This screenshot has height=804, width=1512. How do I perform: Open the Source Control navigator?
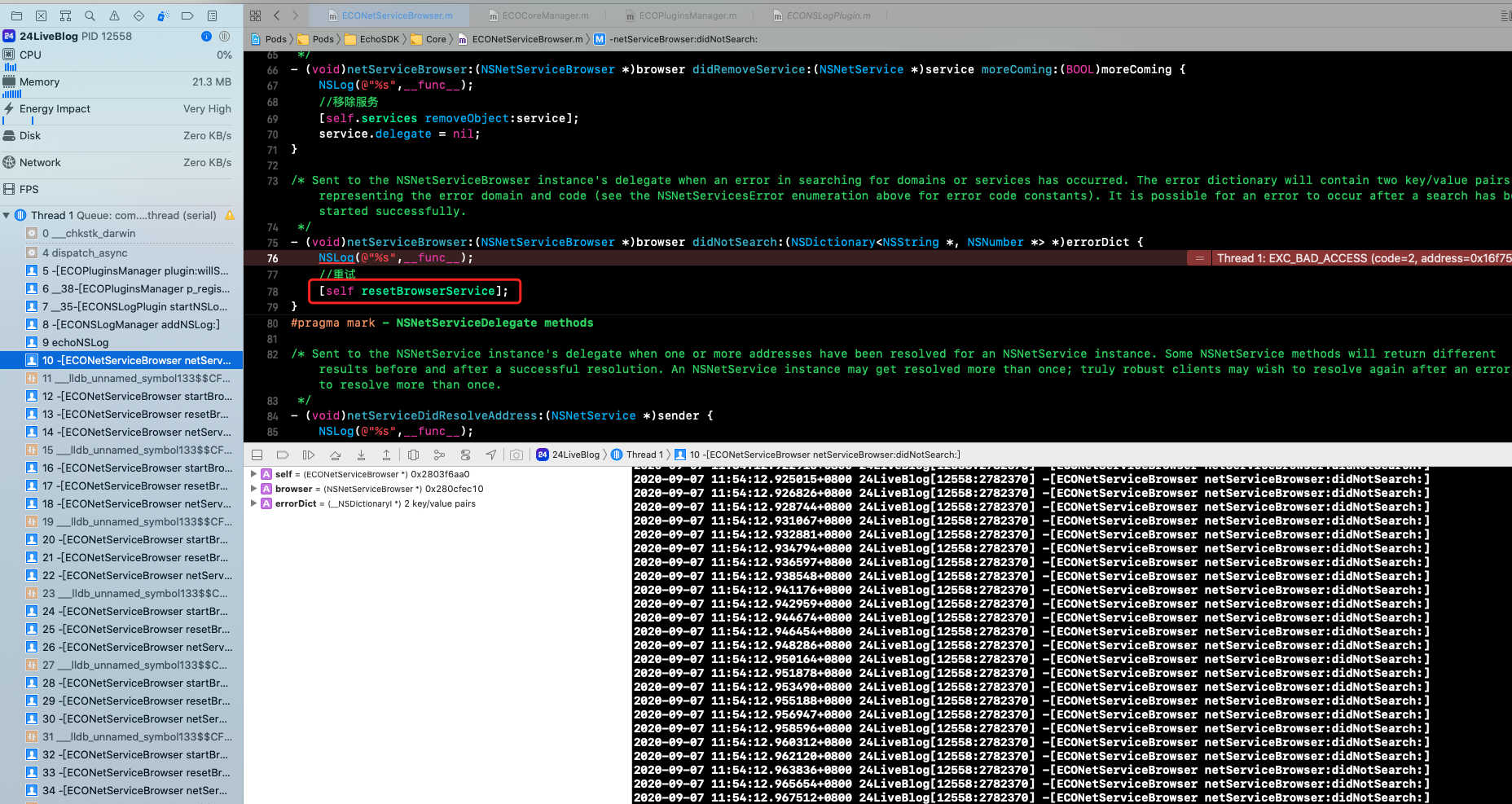tap(41, 15)
